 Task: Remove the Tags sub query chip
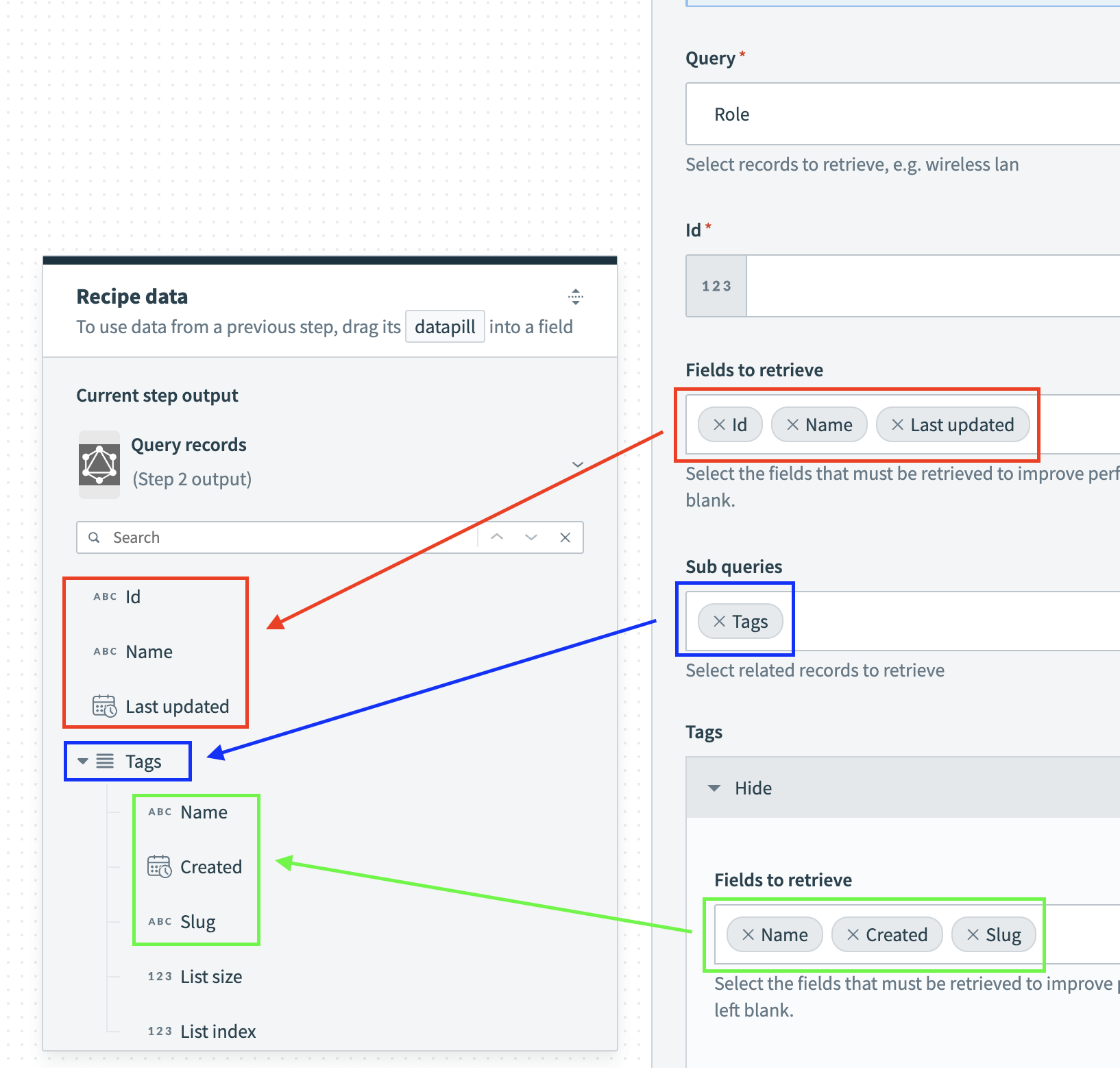(x=719, y=621)
